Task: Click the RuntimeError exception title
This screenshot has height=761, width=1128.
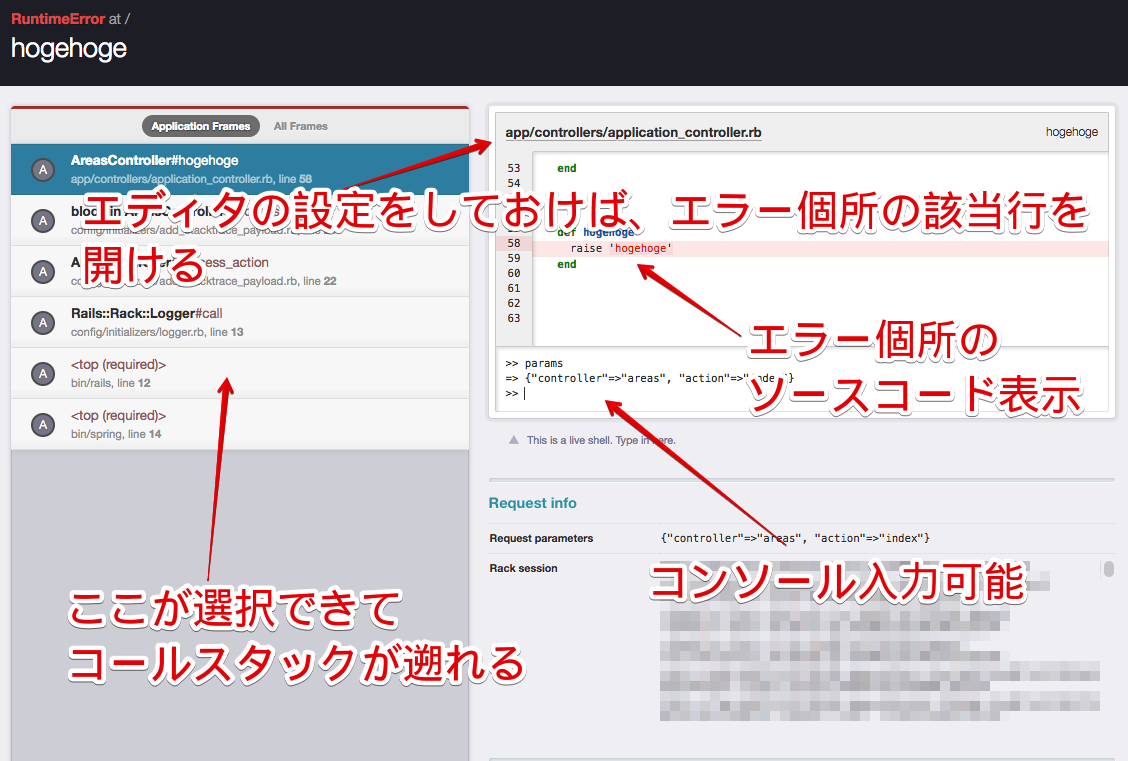Action: tap(58, 19)
